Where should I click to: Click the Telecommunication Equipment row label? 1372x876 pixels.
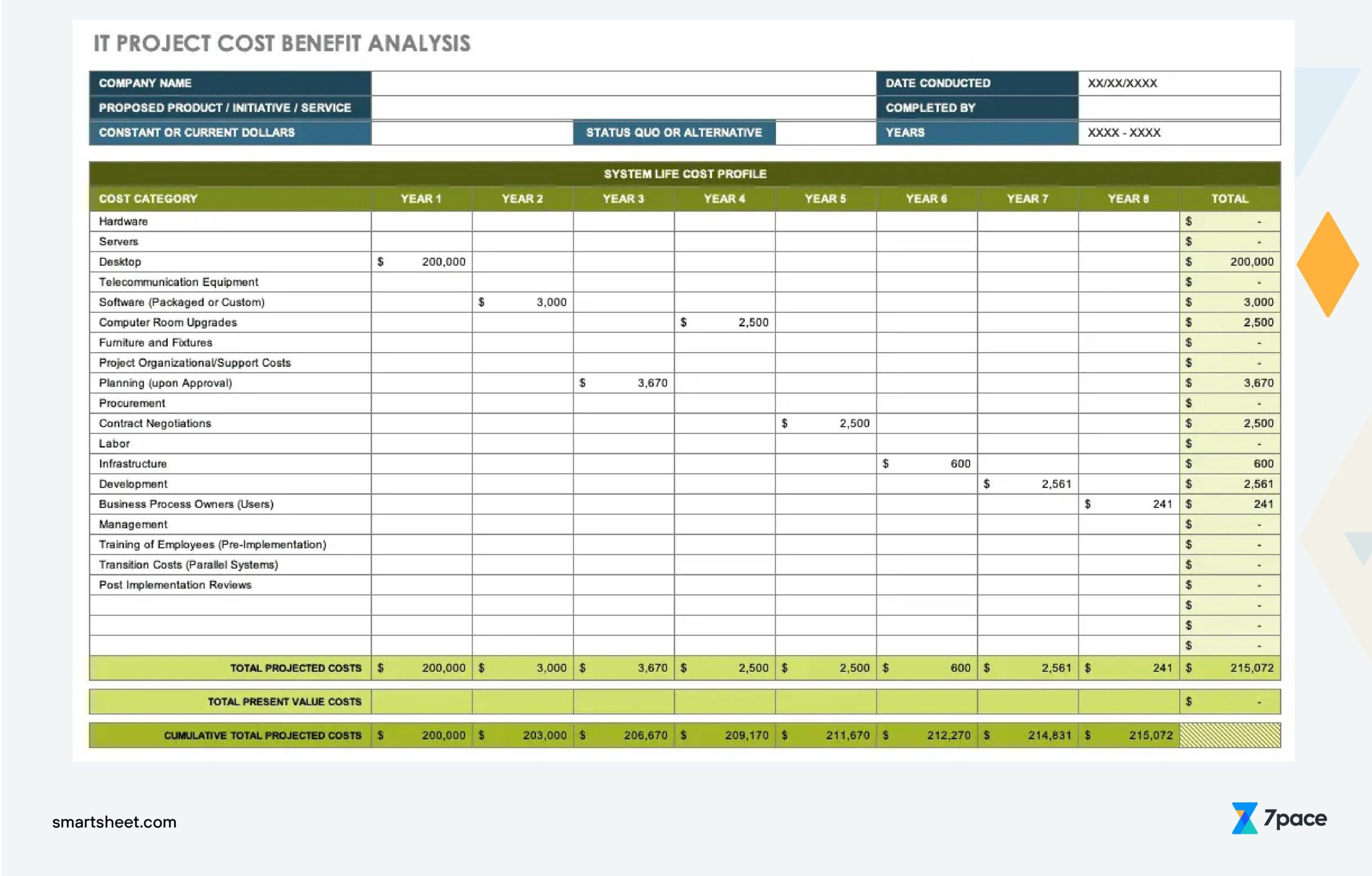[x=178, y=282]
